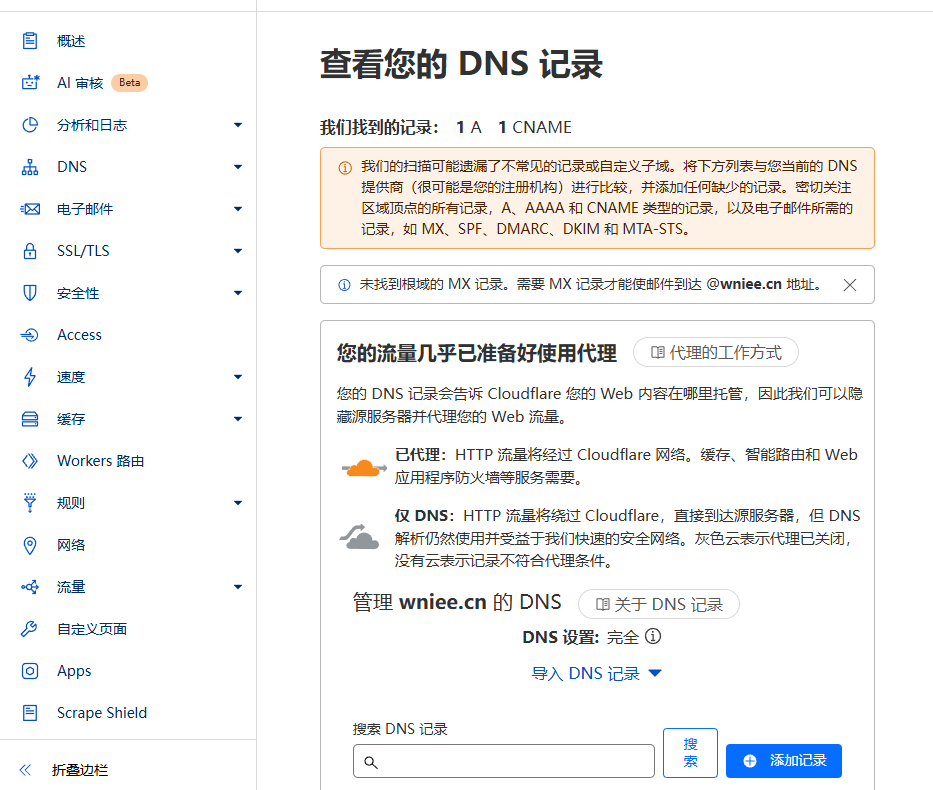Open the Apps sidebar item
933x790 pixels.
pos(74,671)
